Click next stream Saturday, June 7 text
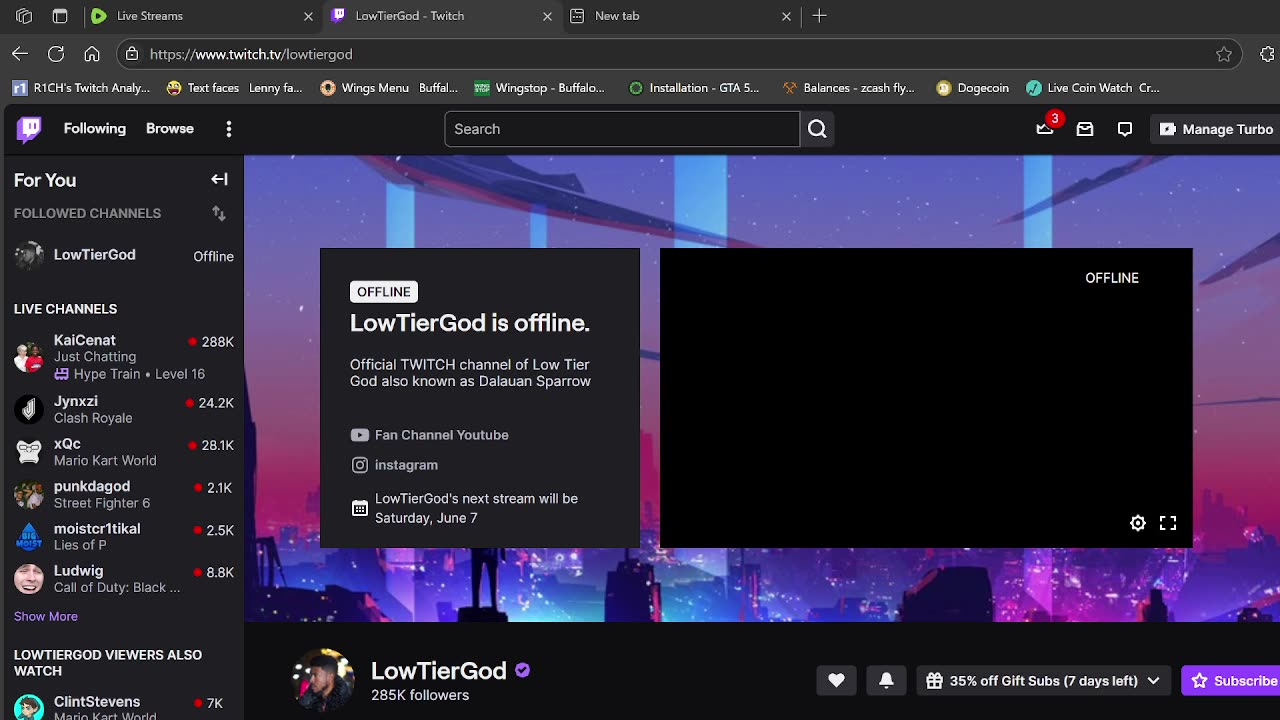This screenshot has width=1280, height=720. tap(476, 509)
